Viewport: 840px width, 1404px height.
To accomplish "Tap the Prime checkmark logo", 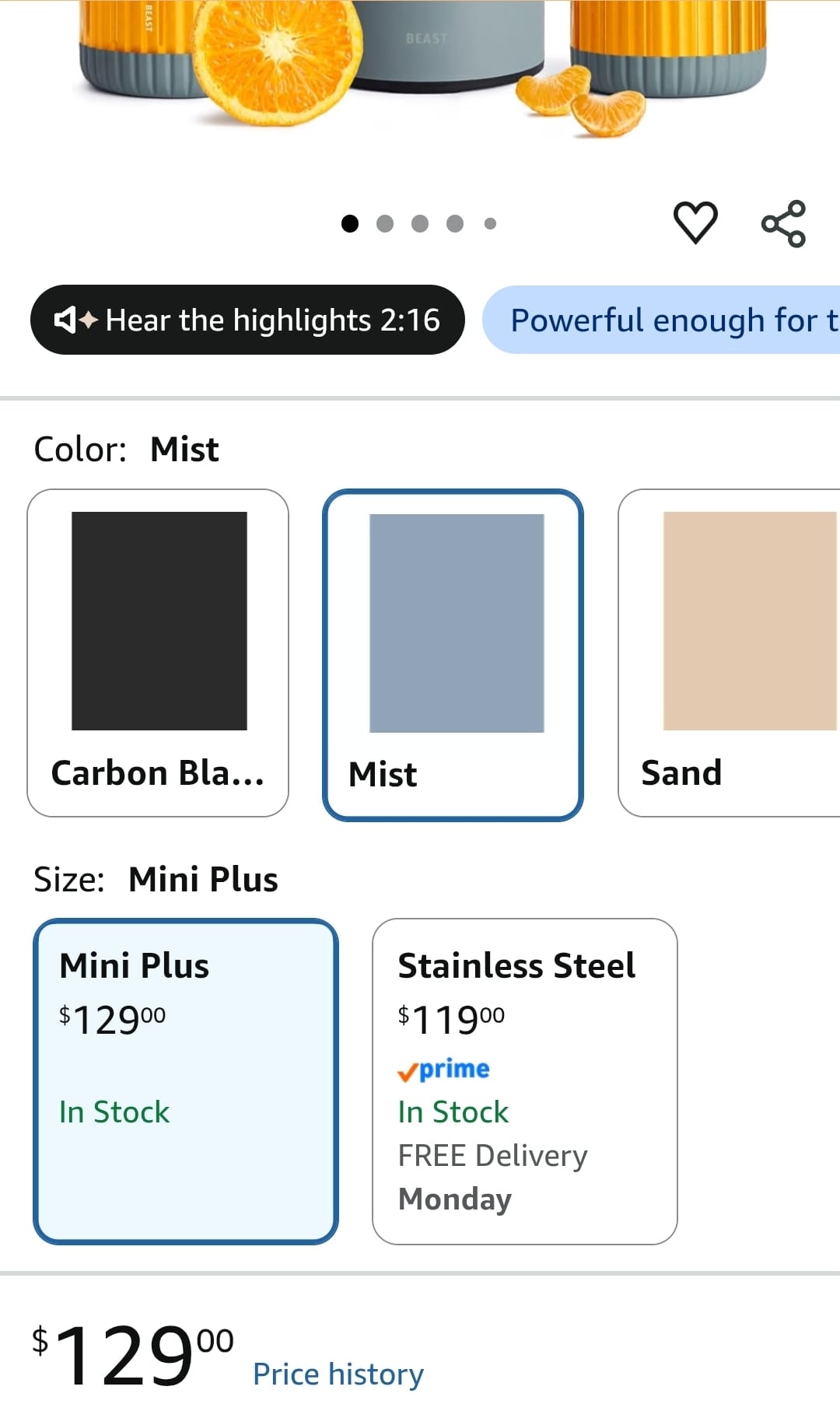I will click(x=443, y=1070).
